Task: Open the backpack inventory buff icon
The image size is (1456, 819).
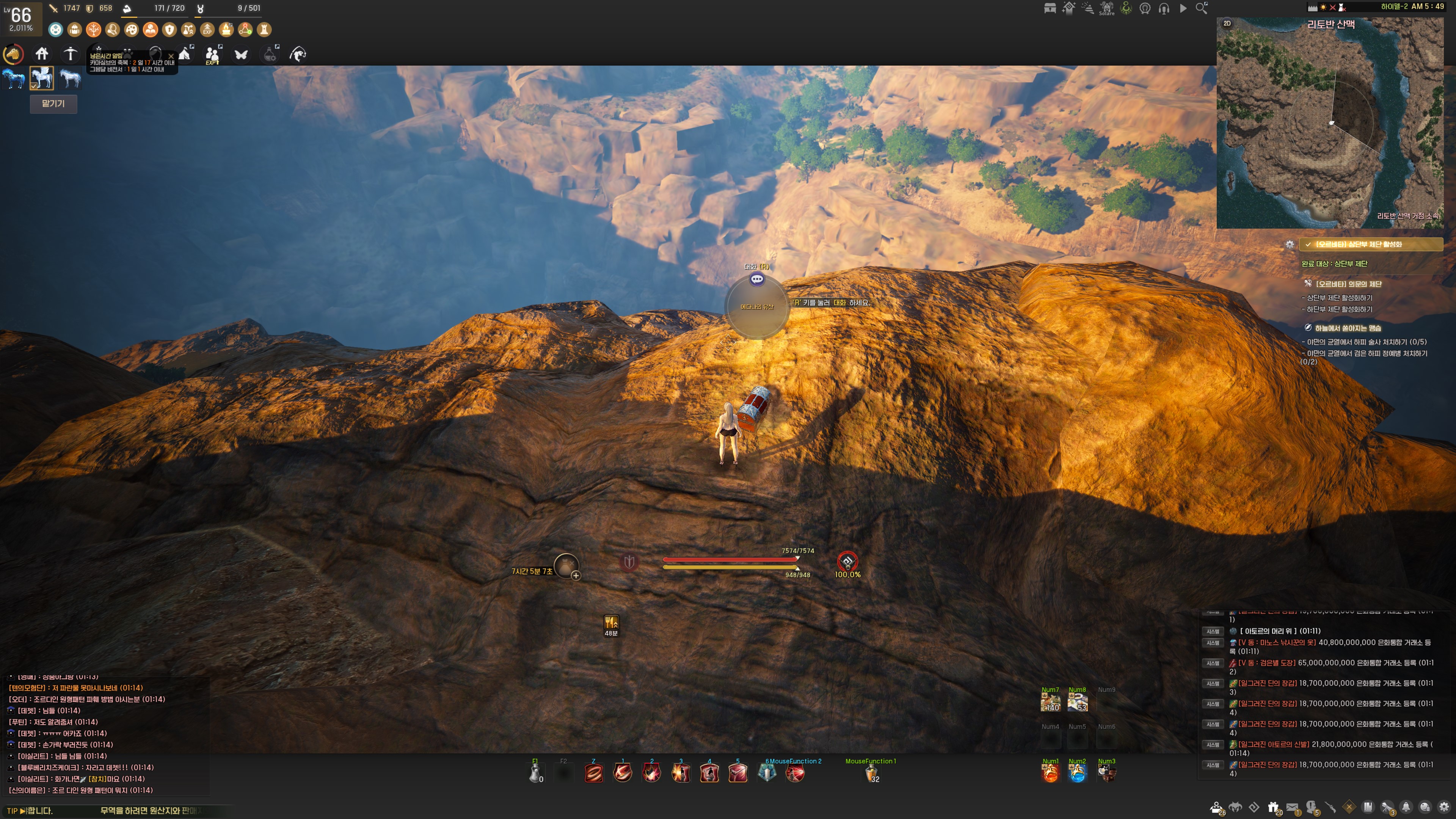Action: (x=75, y=30)
